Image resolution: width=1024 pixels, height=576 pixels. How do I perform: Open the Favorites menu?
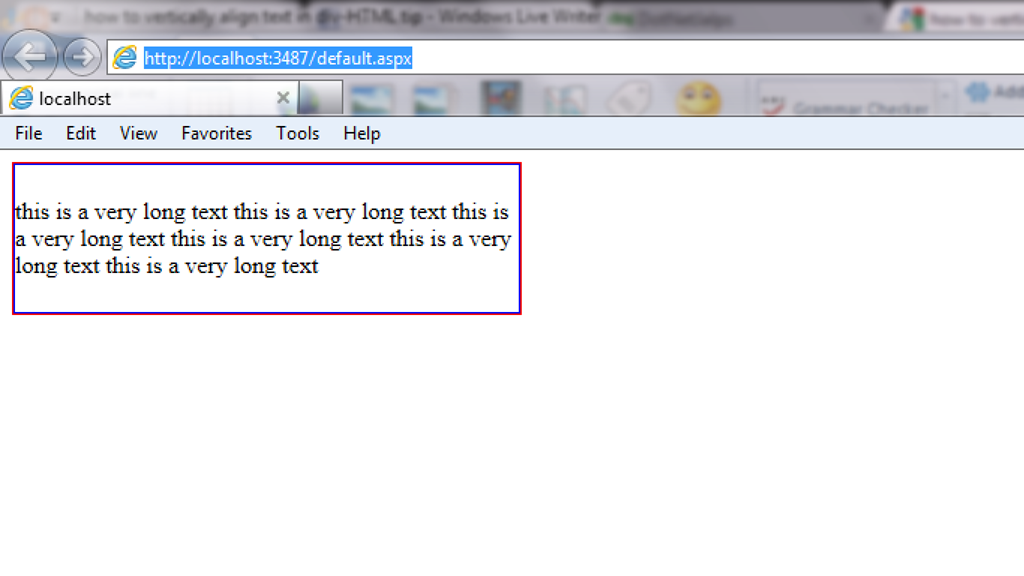point(216,133)
